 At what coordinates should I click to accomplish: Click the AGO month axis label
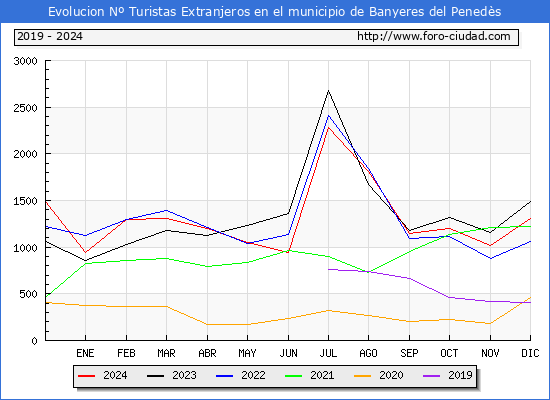(x=368, y=353)
